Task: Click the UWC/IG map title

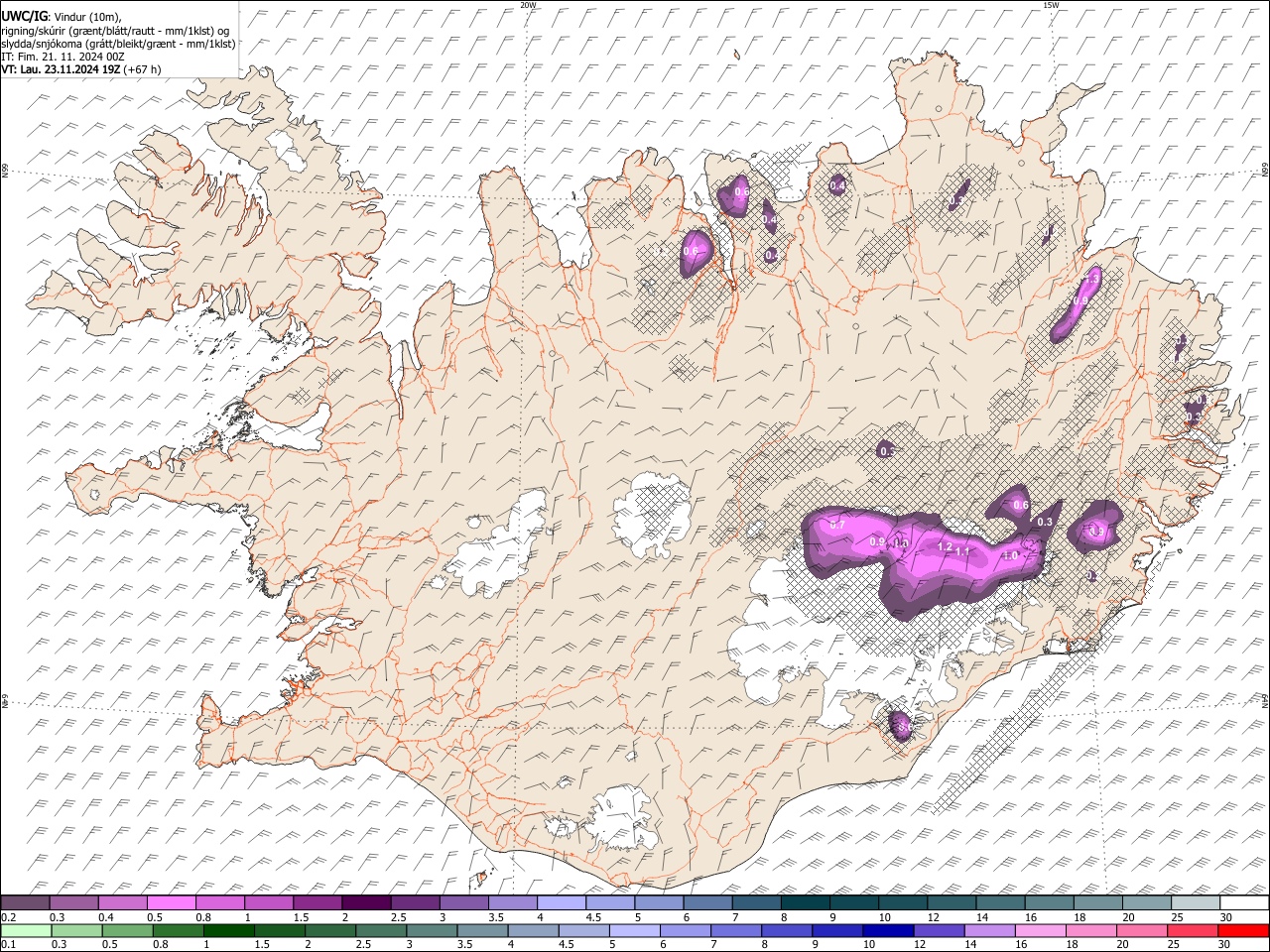Action: 25,16
